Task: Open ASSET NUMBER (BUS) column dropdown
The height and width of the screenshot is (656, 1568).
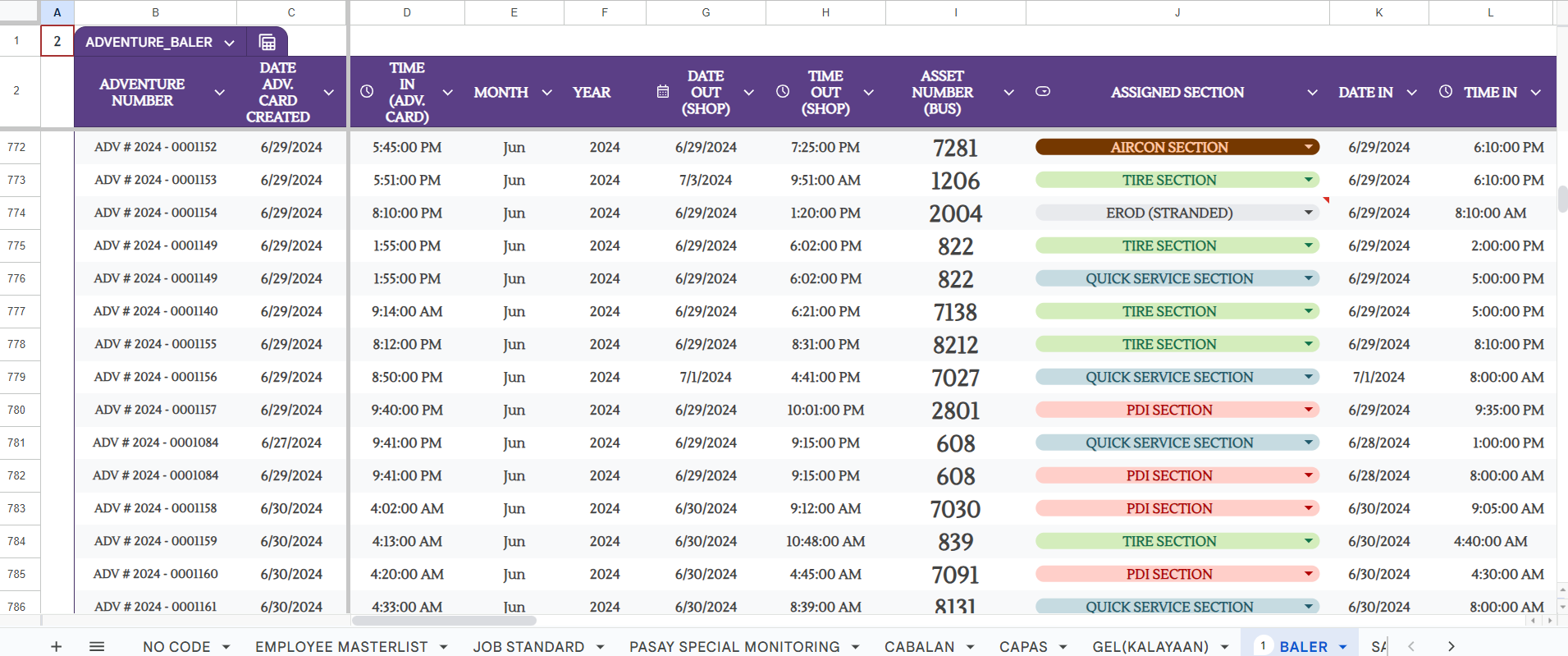Action: coord(1008,93)
